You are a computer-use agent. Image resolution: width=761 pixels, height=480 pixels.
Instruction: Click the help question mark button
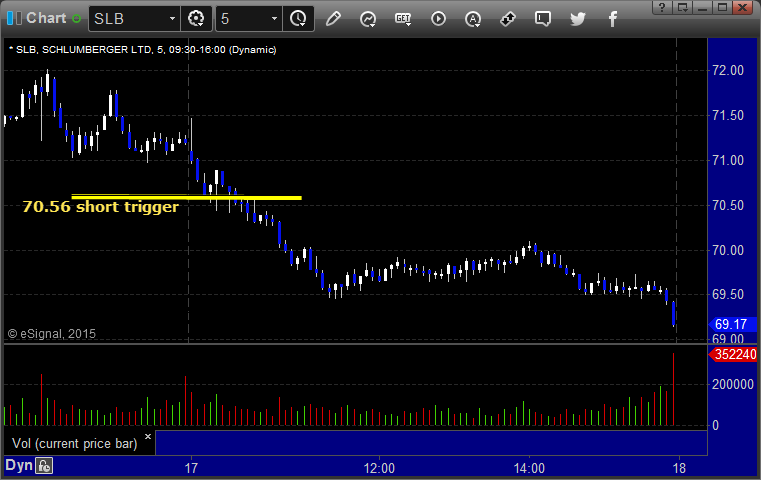[x=662, y=7]
